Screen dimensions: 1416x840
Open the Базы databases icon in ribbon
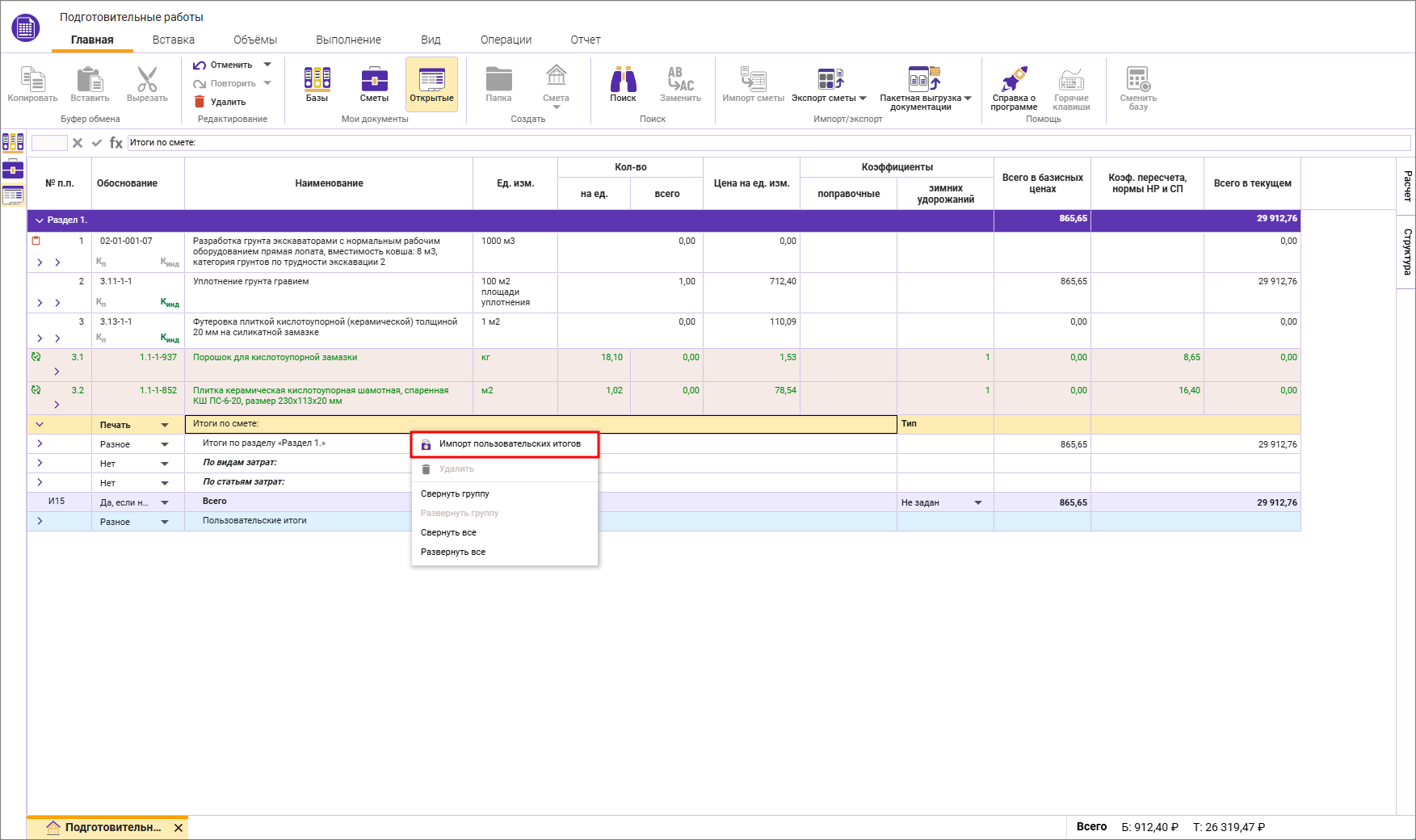tap(317, 84)
